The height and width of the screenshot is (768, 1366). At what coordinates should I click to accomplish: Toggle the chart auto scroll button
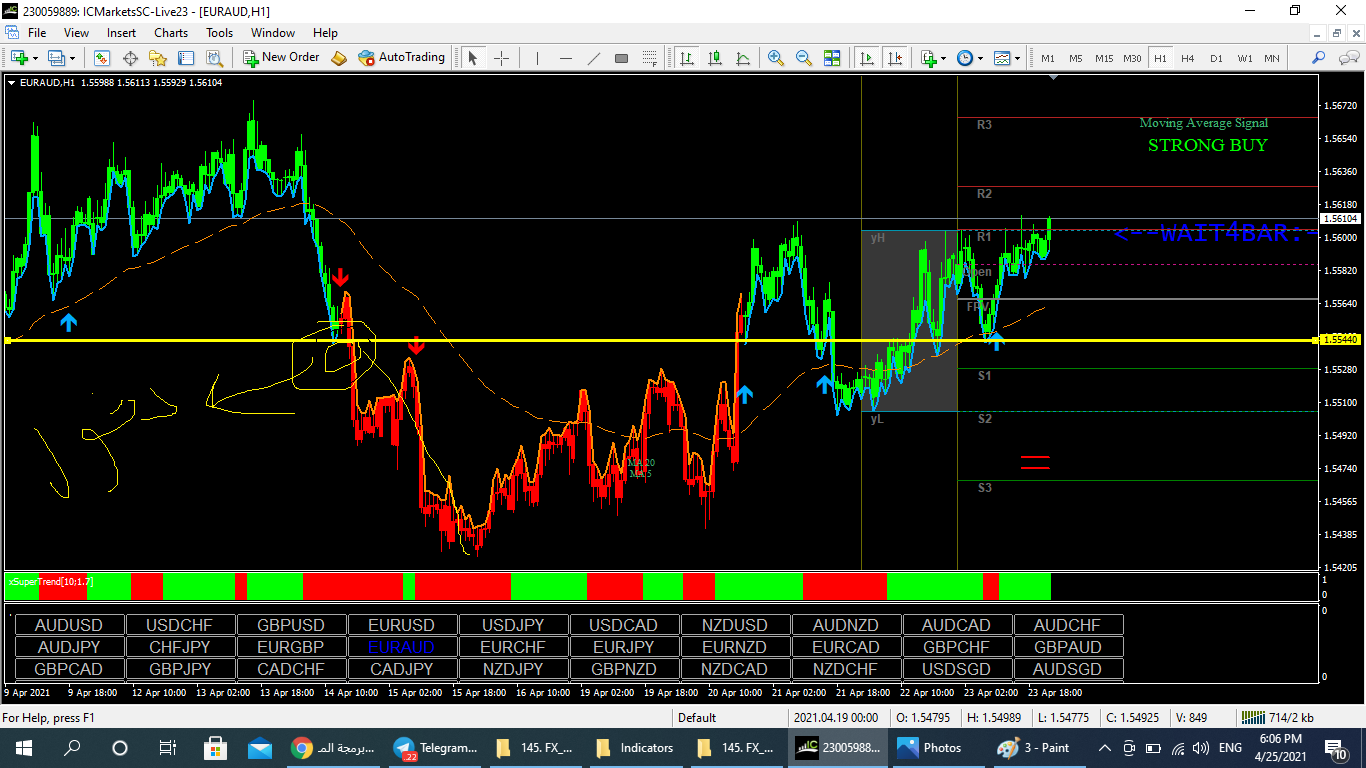pyautogui.click(x=867, y=58)
